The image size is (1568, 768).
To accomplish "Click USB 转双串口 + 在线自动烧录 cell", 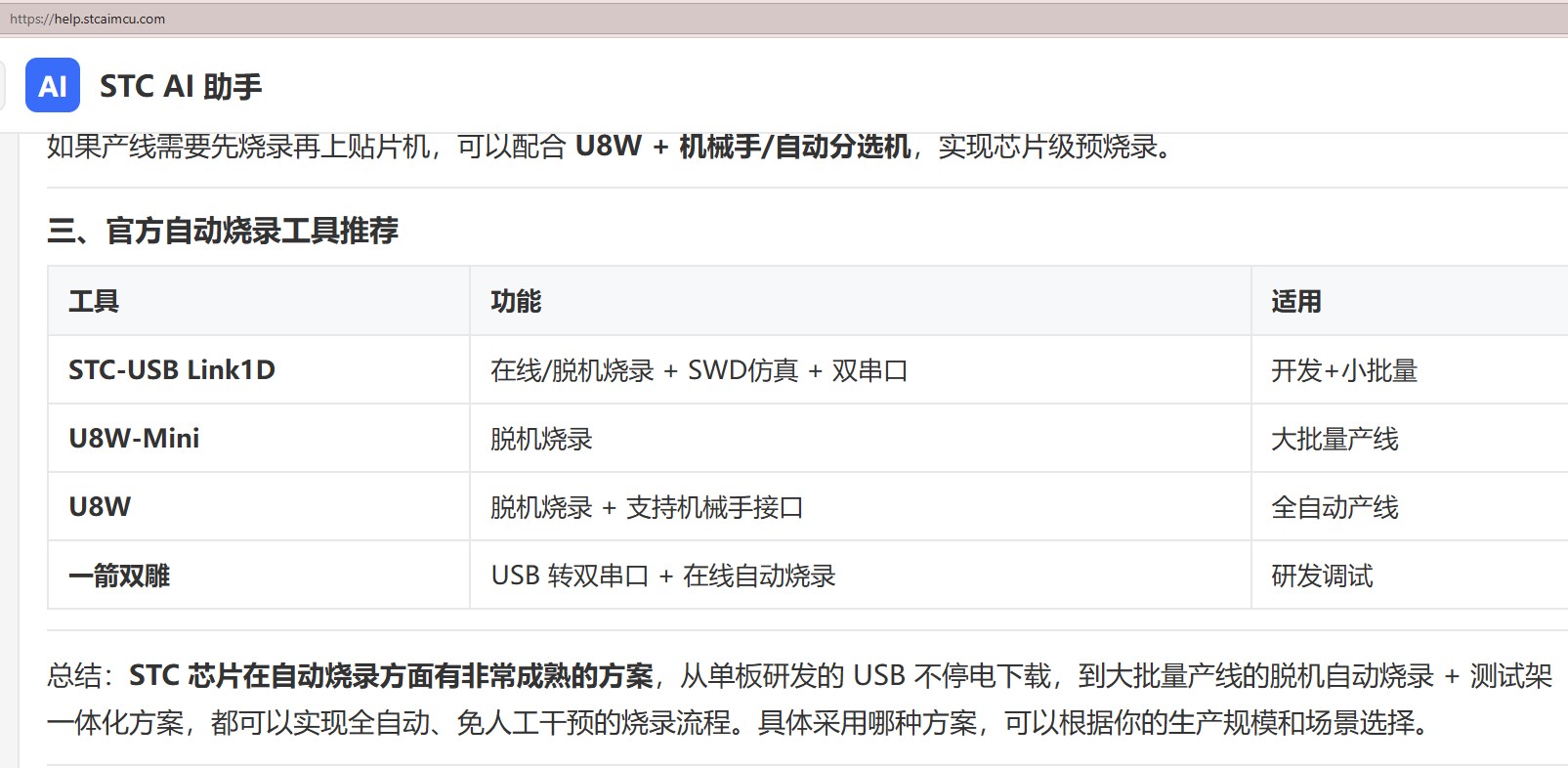I will (861, 576).
